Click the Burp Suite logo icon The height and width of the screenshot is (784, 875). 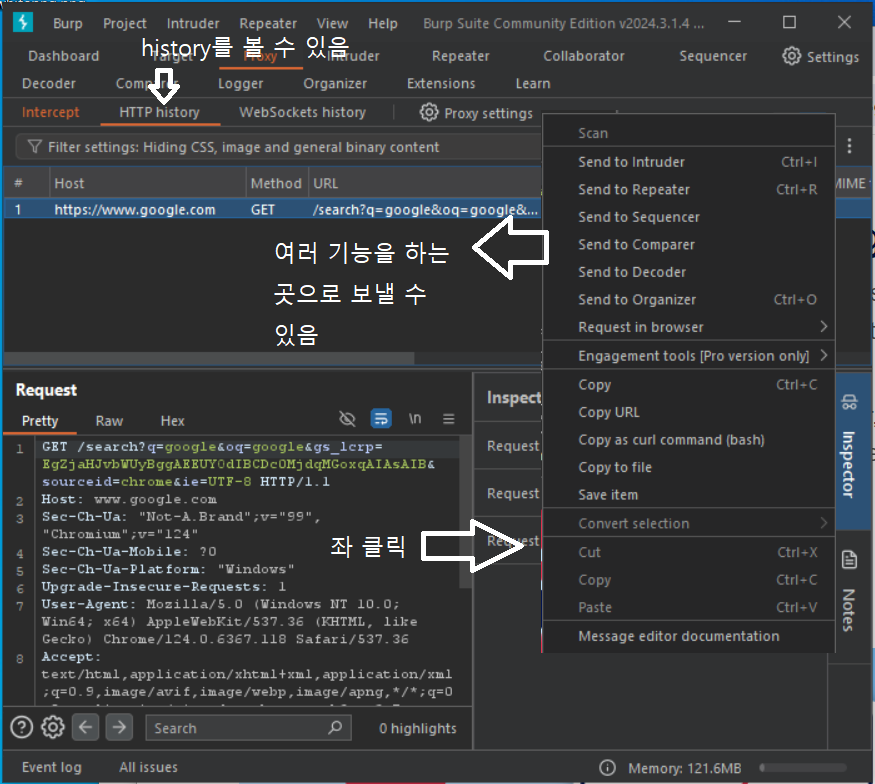click(23, 23)
